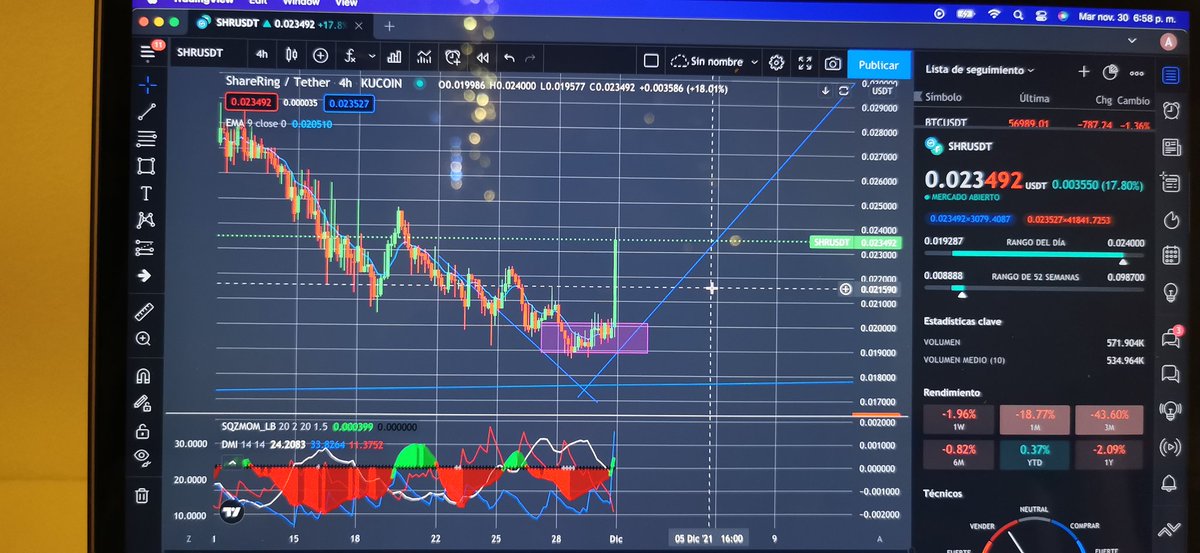Take a chart snapshot with camera icon
This screenshot has height=553, width=1200.
(x=832, y=63)
